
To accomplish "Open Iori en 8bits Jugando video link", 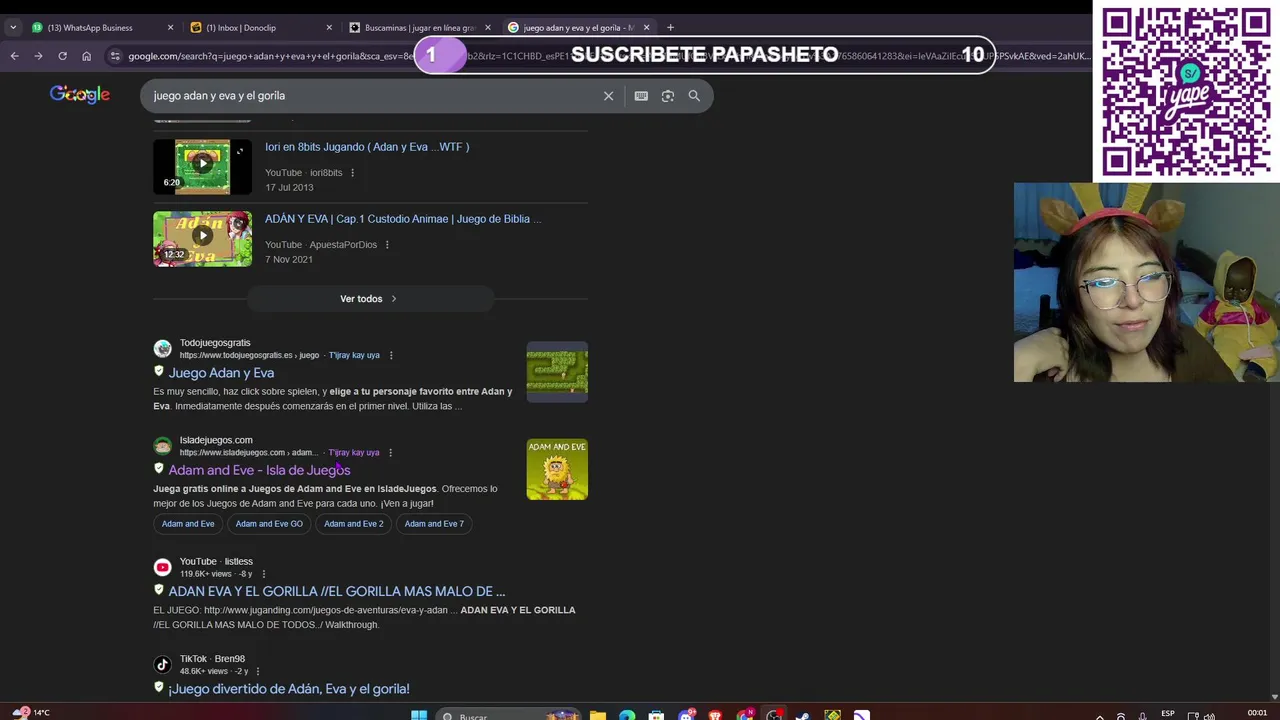I will coord(367,147).
